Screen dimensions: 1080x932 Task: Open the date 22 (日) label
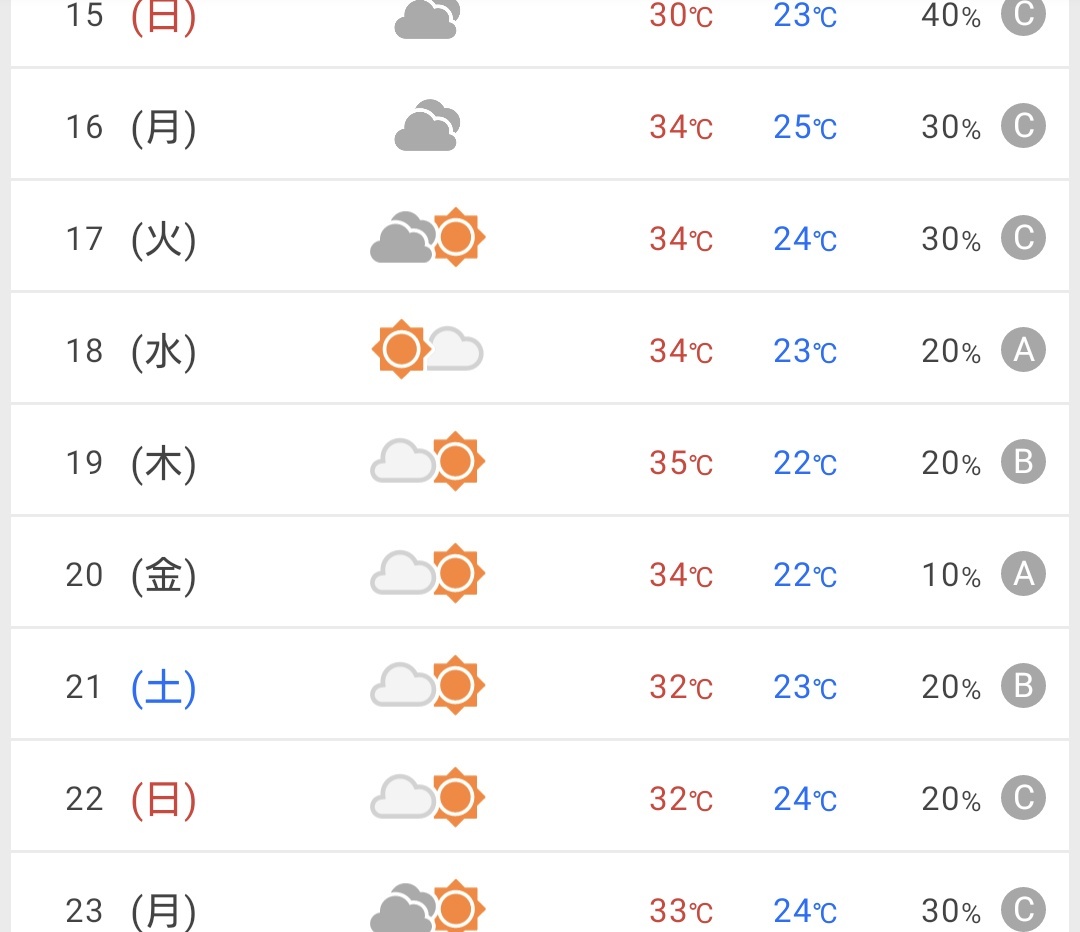[131, 799]
